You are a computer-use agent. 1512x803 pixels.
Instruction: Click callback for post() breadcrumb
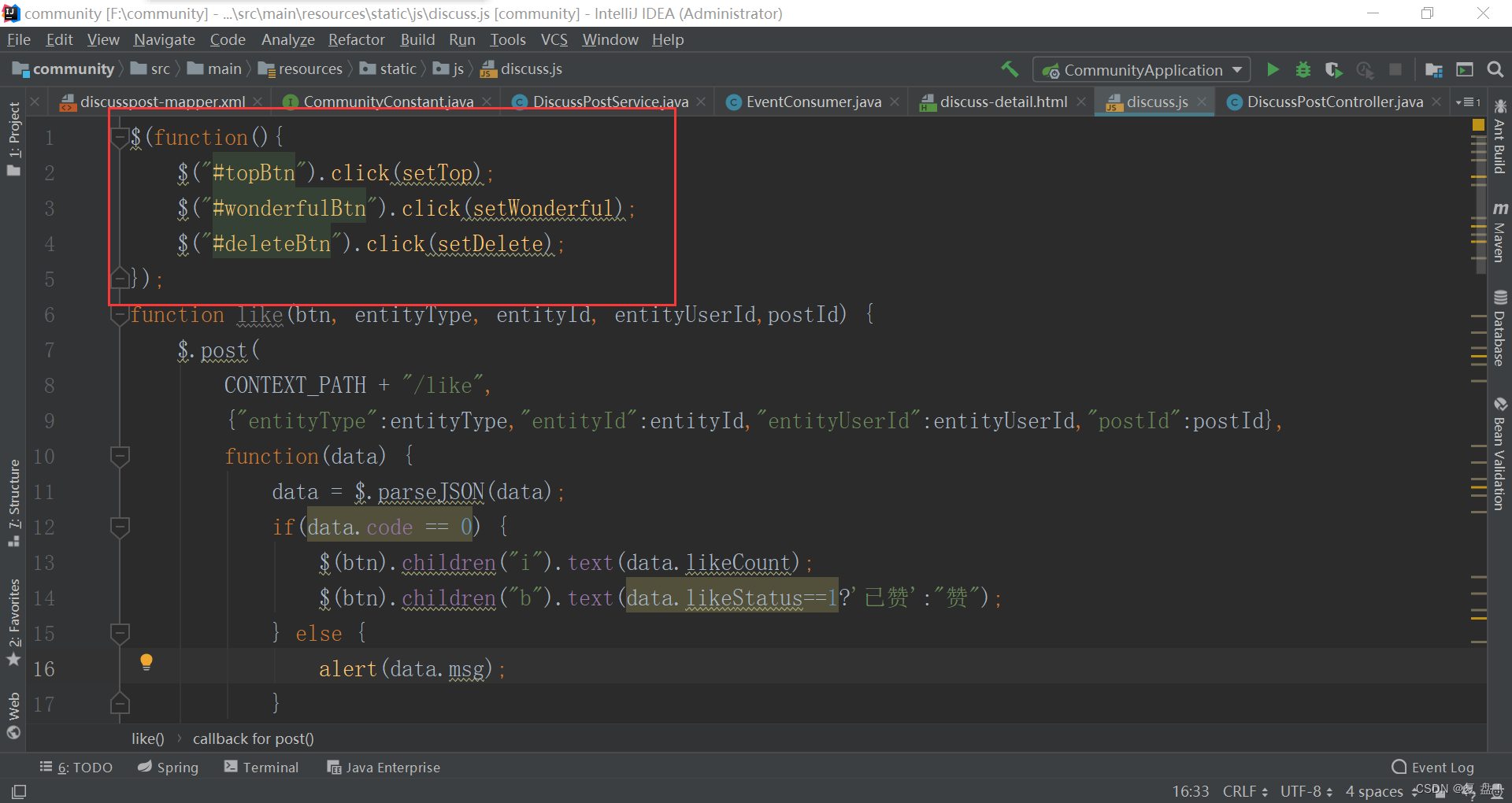tap(254, 738)
